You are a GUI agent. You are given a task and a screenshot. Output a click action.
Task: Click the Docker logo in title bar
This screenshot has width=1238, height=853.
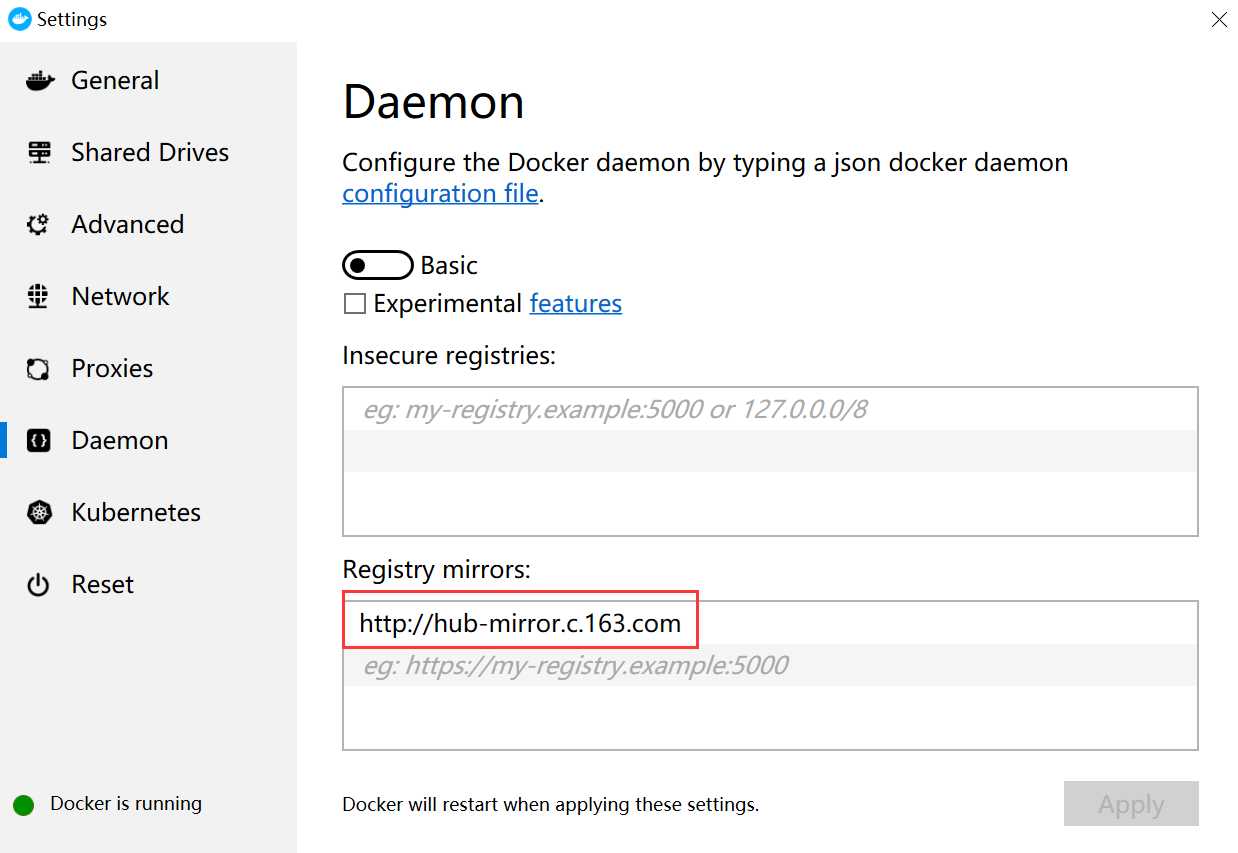point(19,19)
